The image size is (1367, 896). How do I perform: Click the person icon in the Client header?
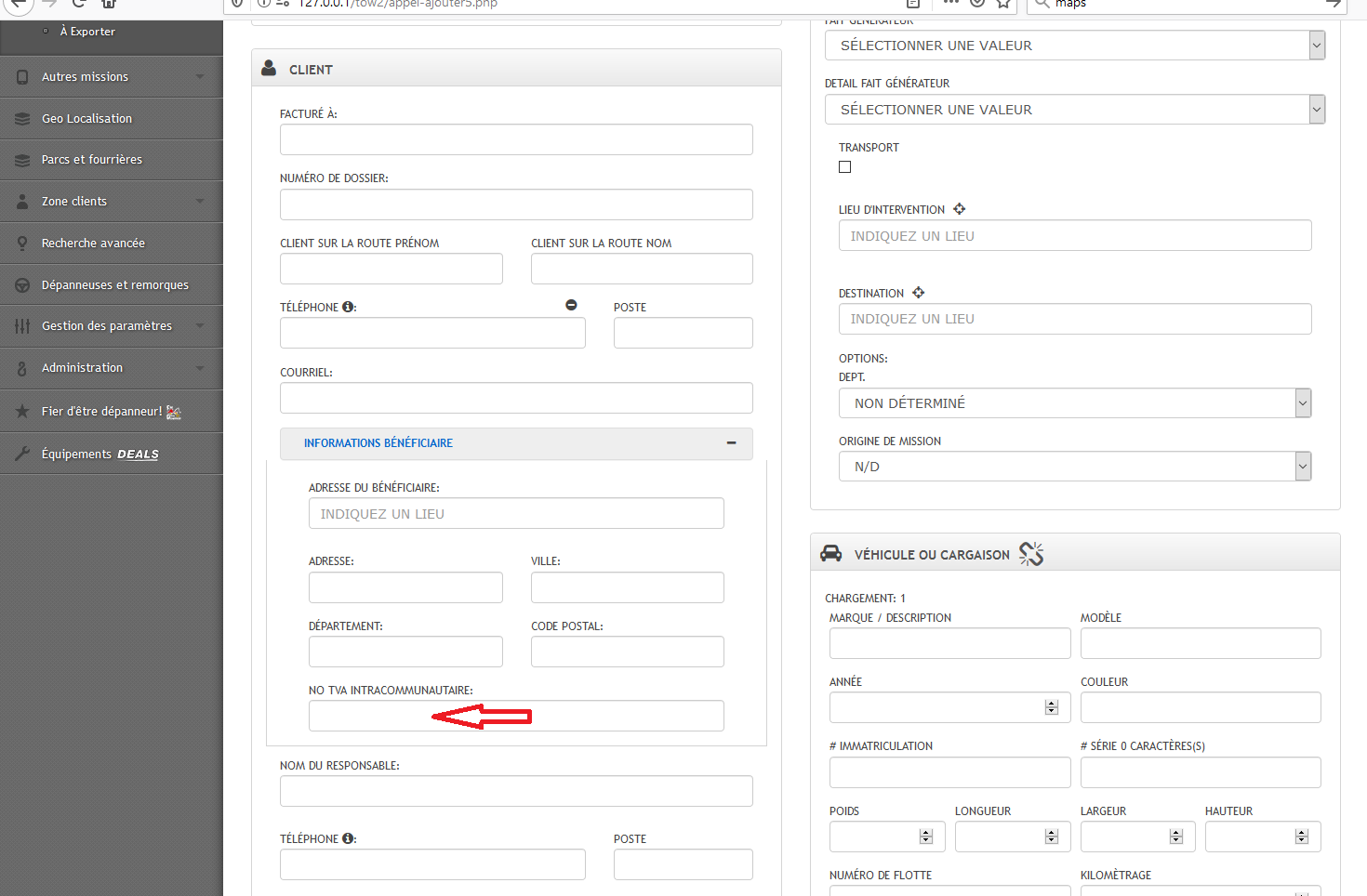tap(269, 69)
